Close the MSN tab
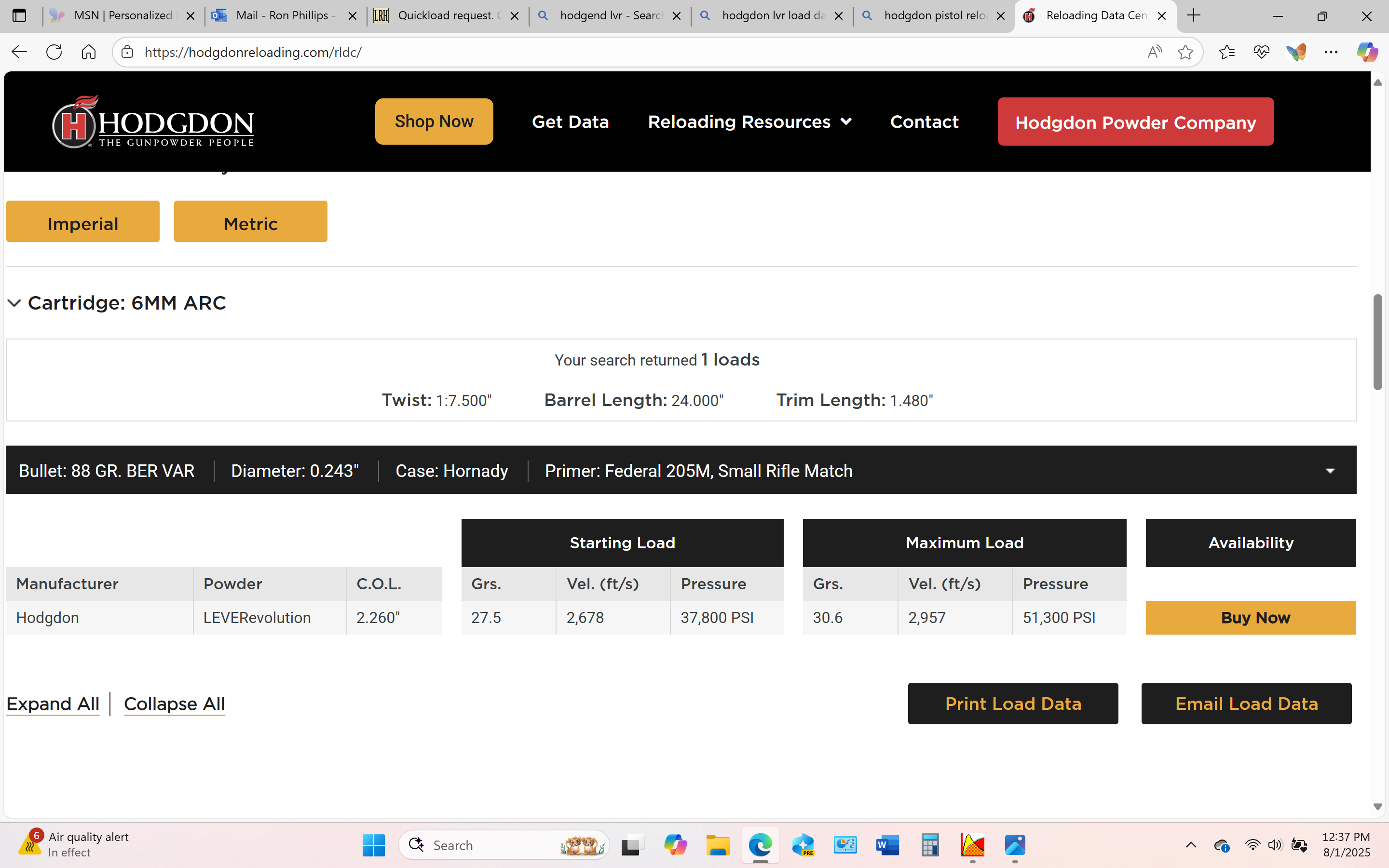This screenshot has height=868, width=1389. click(191, 15)
